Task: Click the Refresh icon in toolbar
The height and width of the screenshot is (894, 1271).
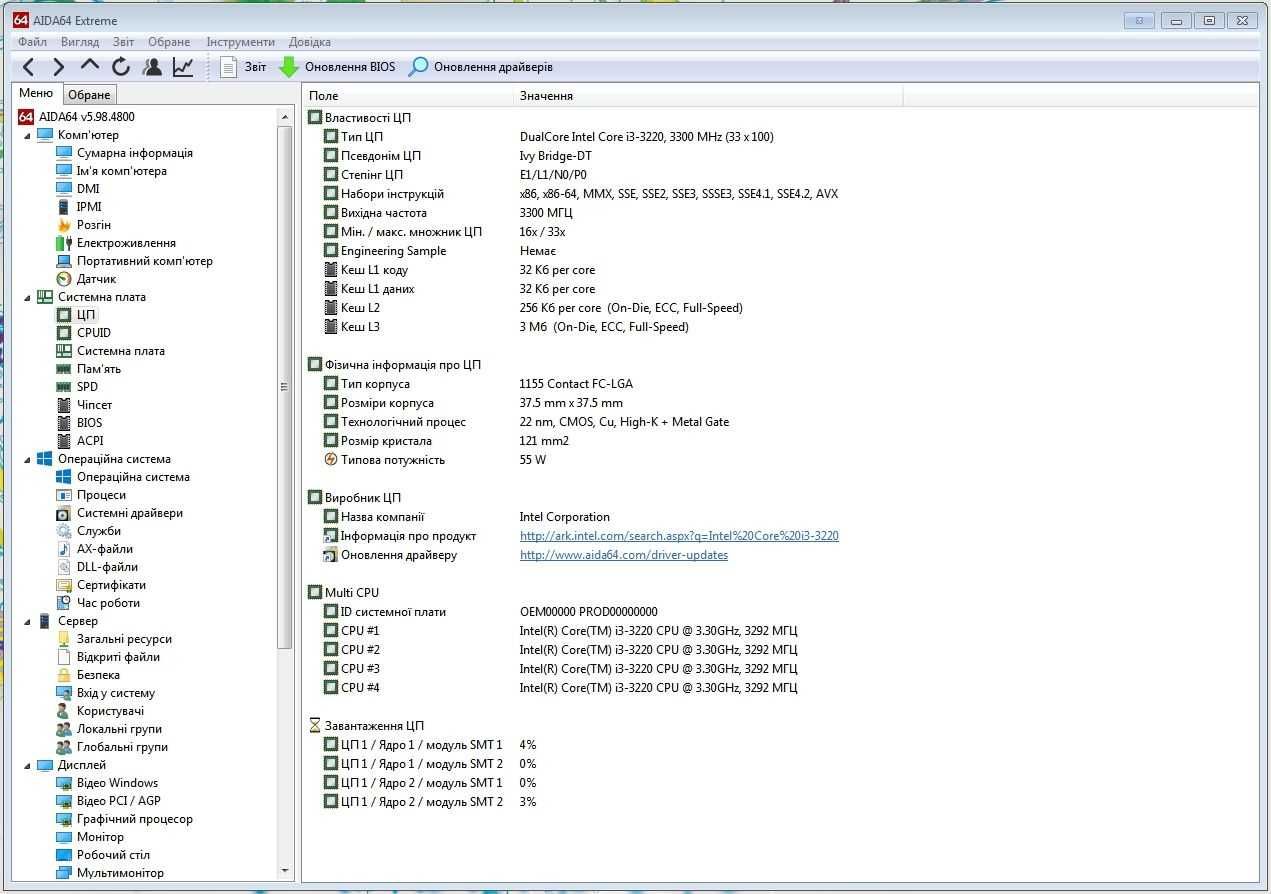Action: (x=121, y=67)
